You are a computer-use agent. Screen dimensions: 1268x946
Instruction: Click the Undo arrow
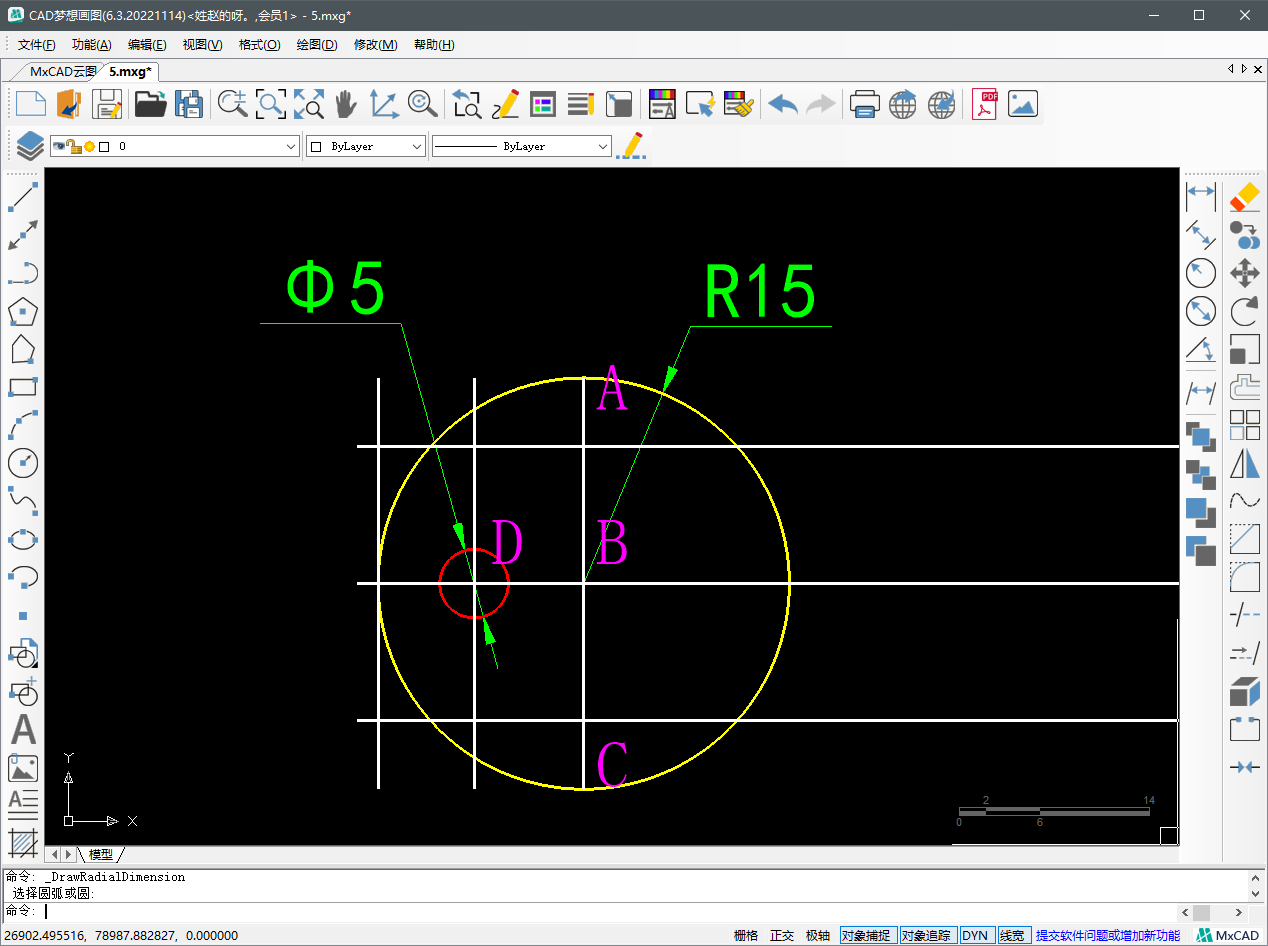[x=782, y=104]
